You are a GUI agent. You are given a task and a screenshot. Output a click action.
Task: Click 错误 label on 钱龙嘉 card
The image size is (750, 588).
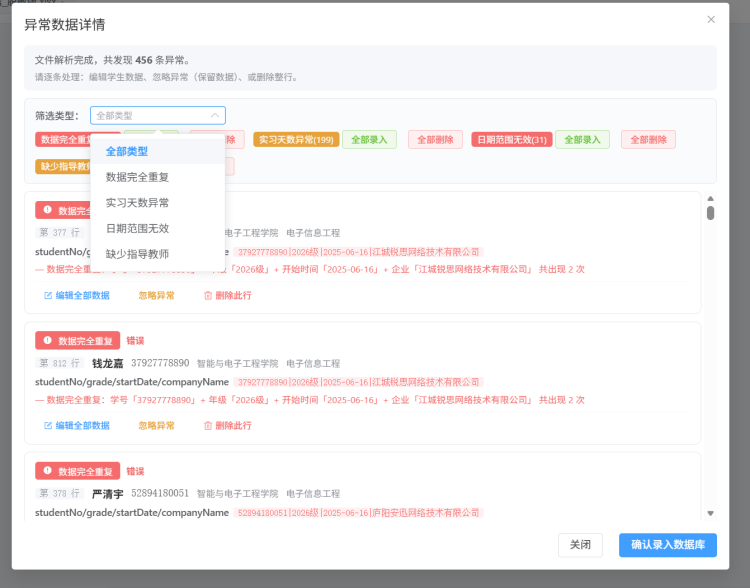coord(135,341)
